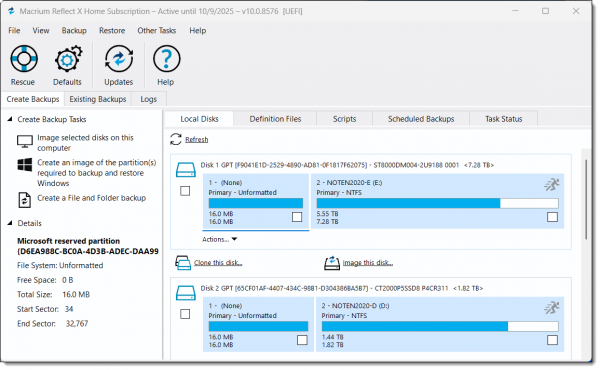
Task: Open the Restore menu
Action: [112, 31]
